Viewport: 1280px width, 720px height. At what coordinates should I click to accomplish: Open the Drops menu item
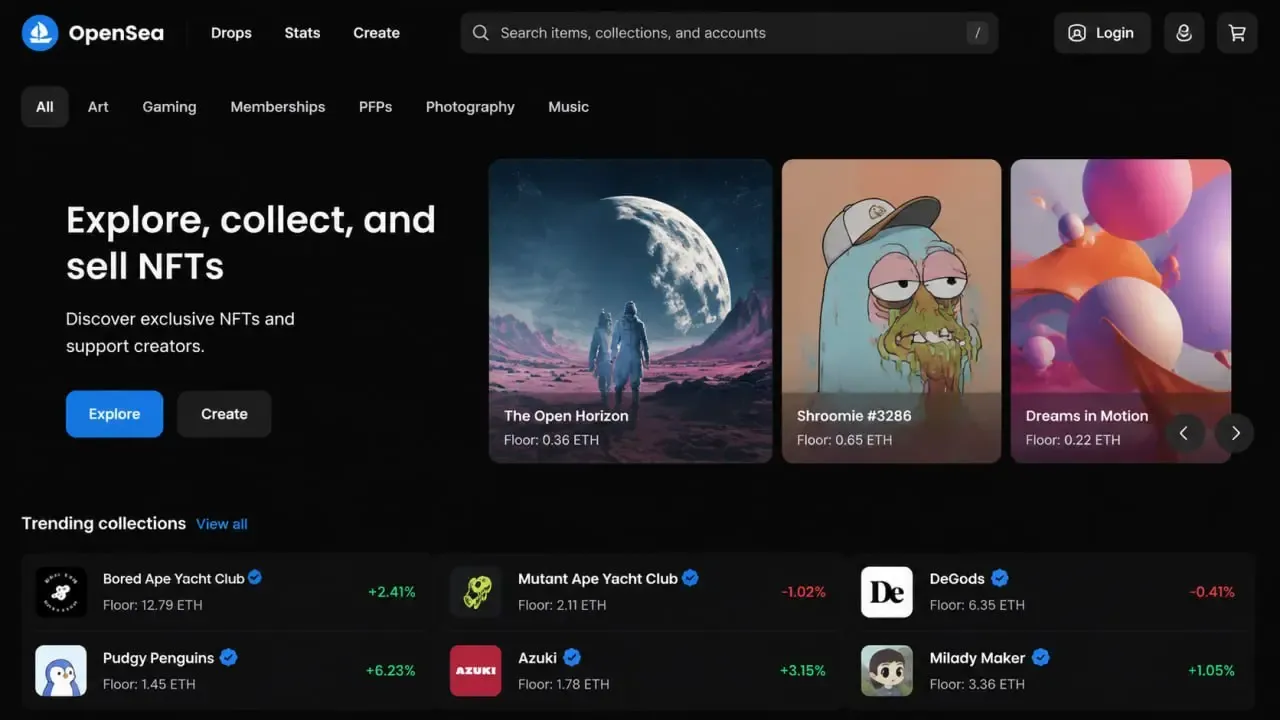tap(231, 33)
